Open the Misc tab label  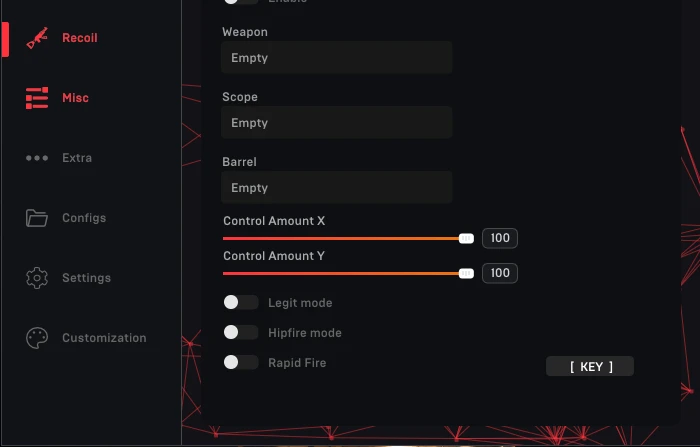click(x=75, y=98)
